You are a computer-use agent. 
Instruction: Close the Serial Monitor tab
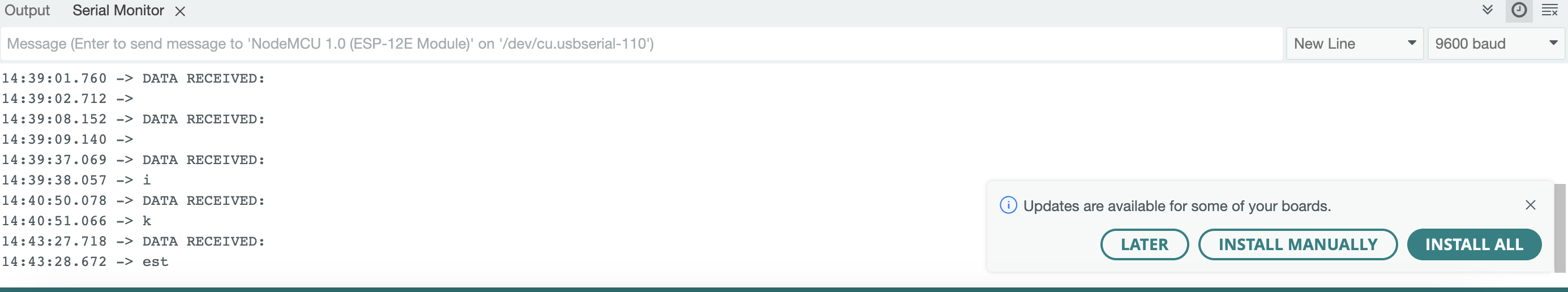click(x=180, y=11)
